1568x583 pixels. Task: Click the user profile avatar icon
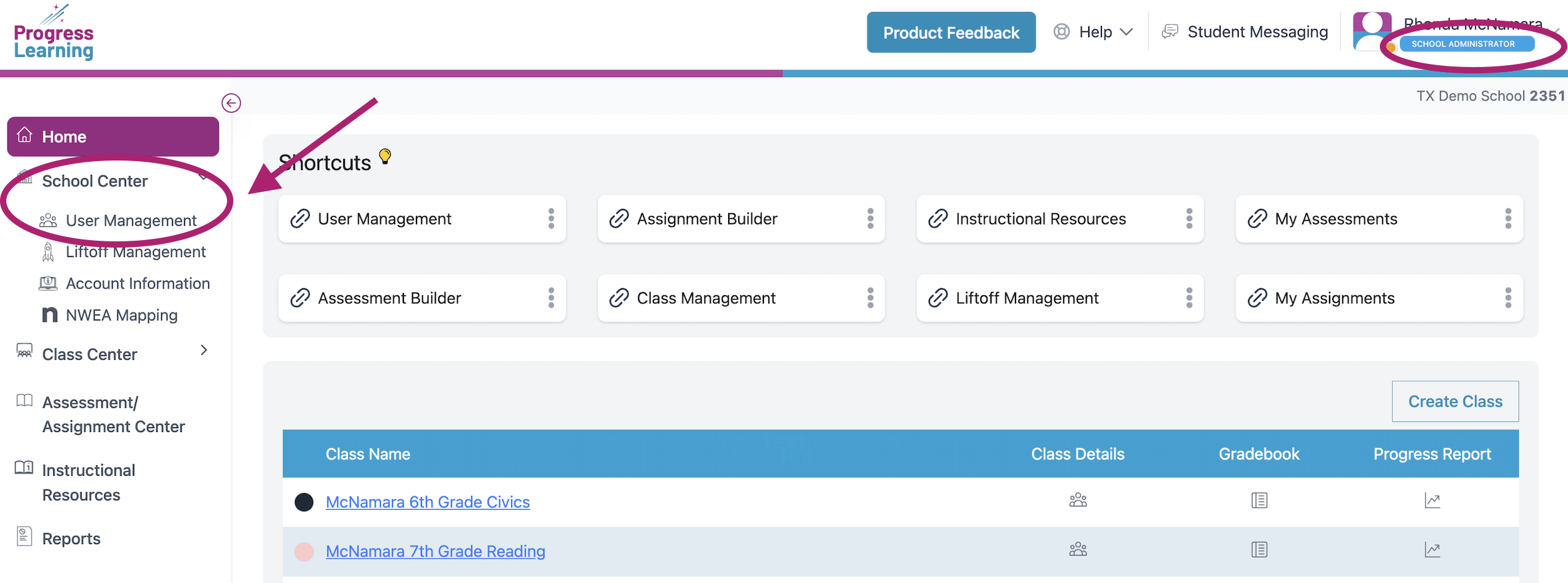[x=1372, y=31]
